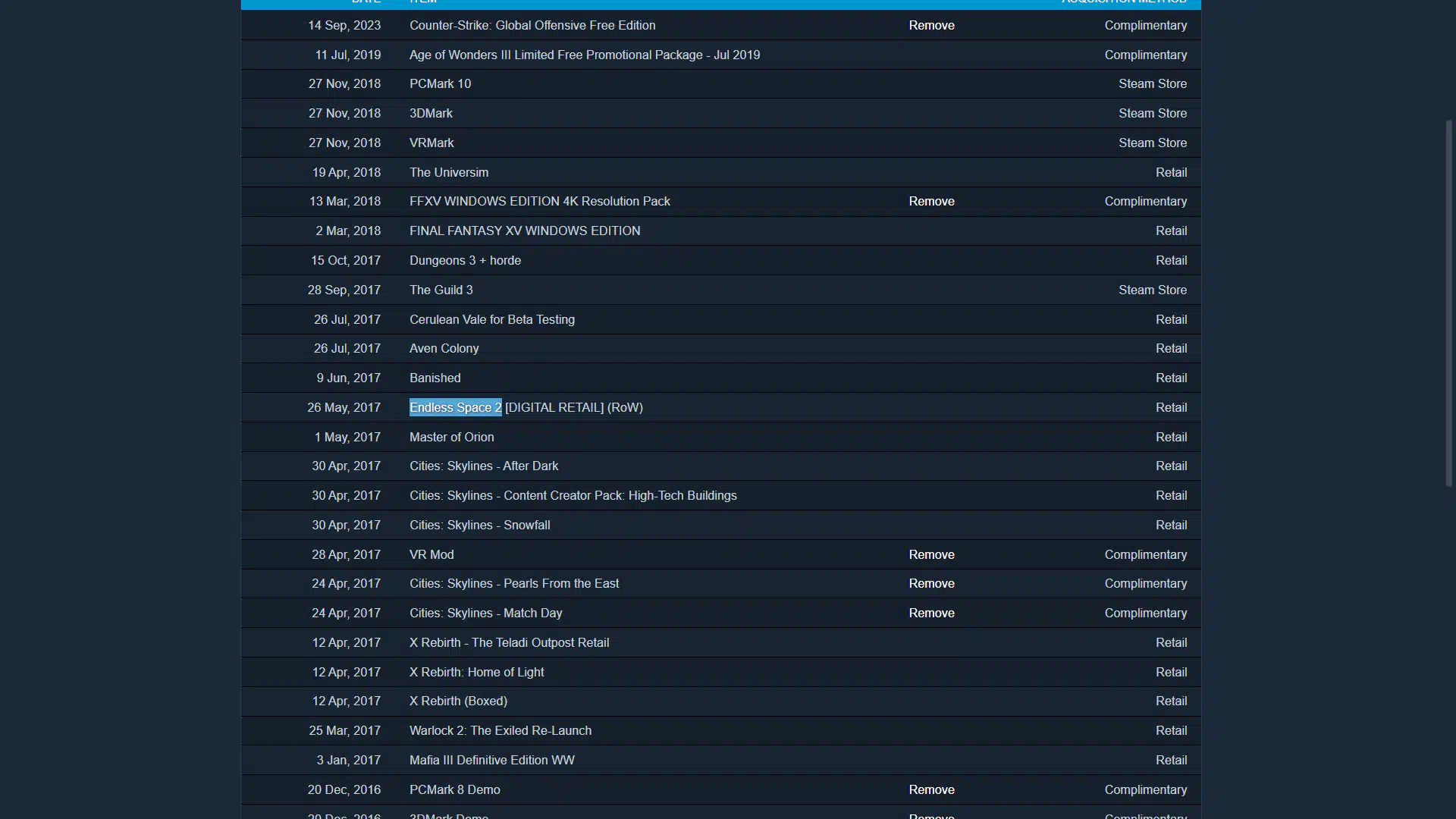This screenshot has height=819, width=1456.
Task: Click 'Retail' in the Banished row
Action: tap(1171, 378)
